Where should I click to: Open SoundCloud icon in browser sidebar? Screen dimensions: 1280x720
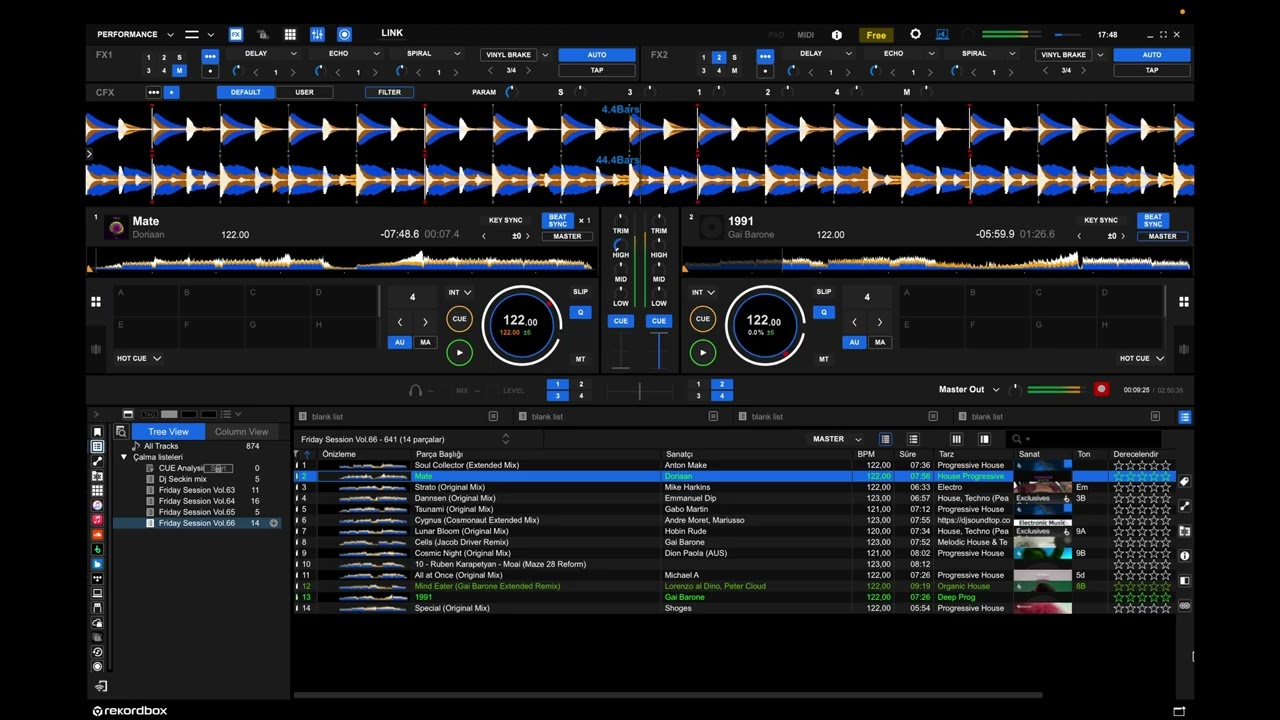(97, 535)
